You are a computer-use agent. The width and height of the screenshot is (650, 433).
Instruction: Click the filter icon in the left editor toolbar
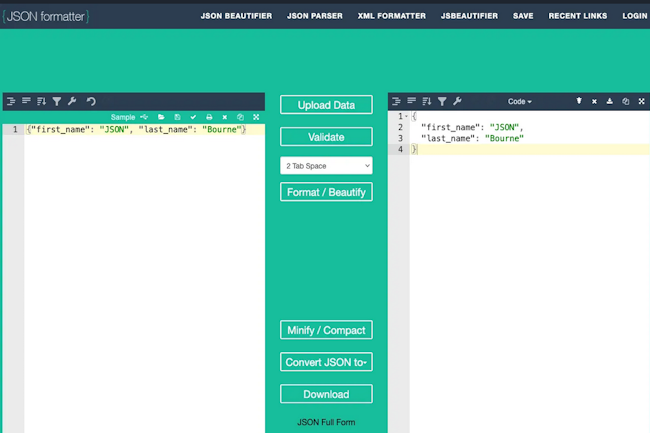(57, 101)
